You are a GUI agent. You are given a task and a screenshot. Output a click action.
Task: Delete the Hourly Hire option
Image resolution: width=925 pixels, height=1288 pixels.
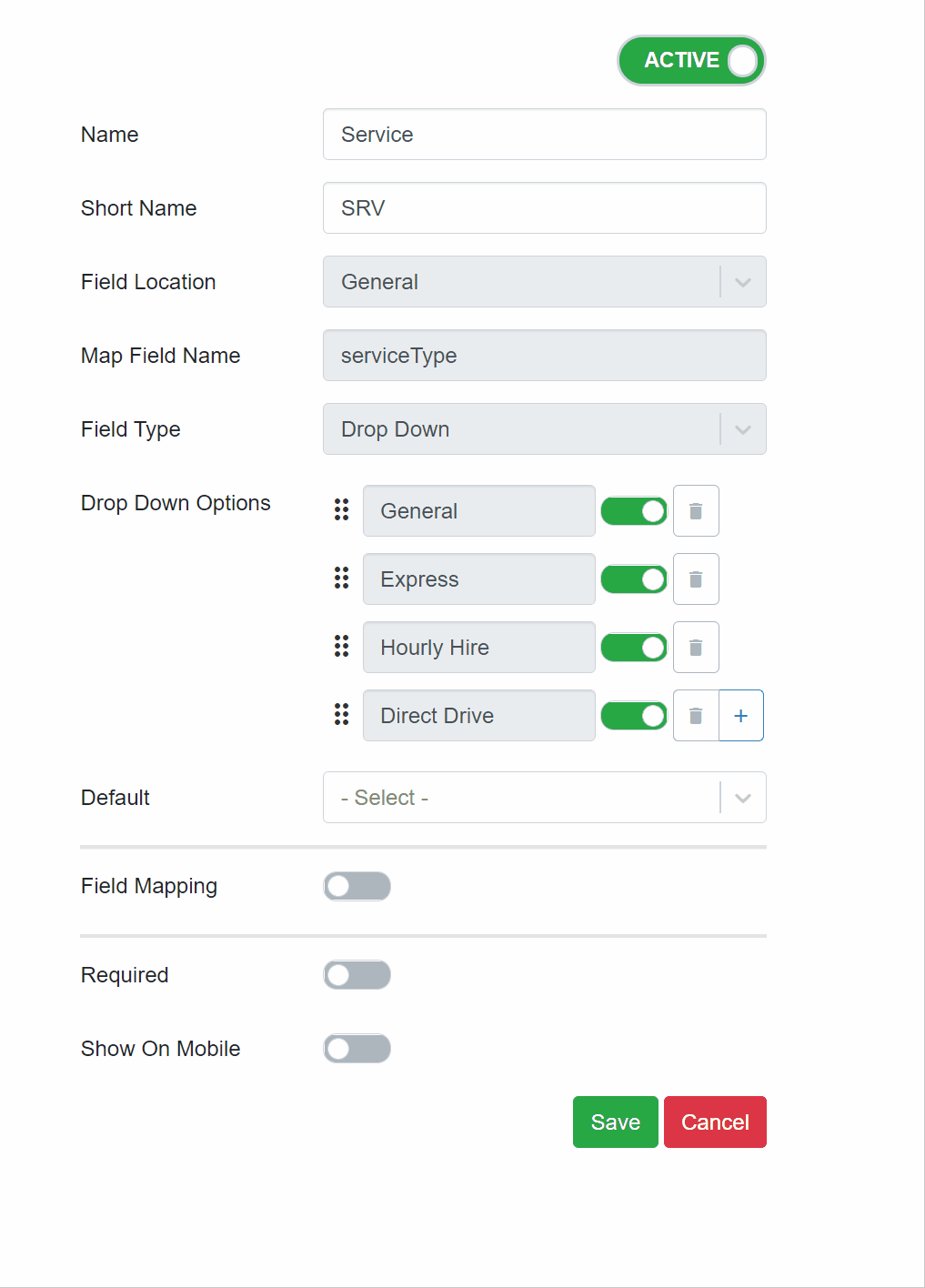tap(696, 647)
